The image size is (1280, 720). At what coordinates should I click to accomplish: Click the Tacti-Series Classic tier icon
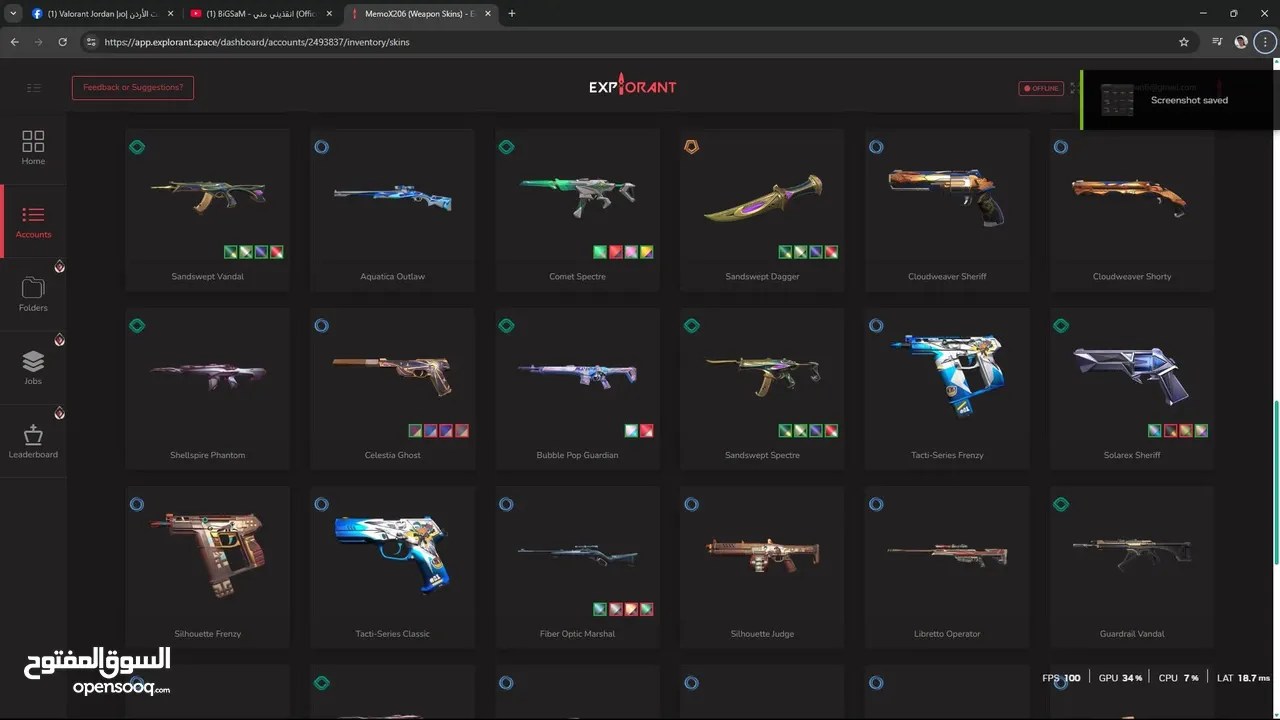(x=321, y=505)
